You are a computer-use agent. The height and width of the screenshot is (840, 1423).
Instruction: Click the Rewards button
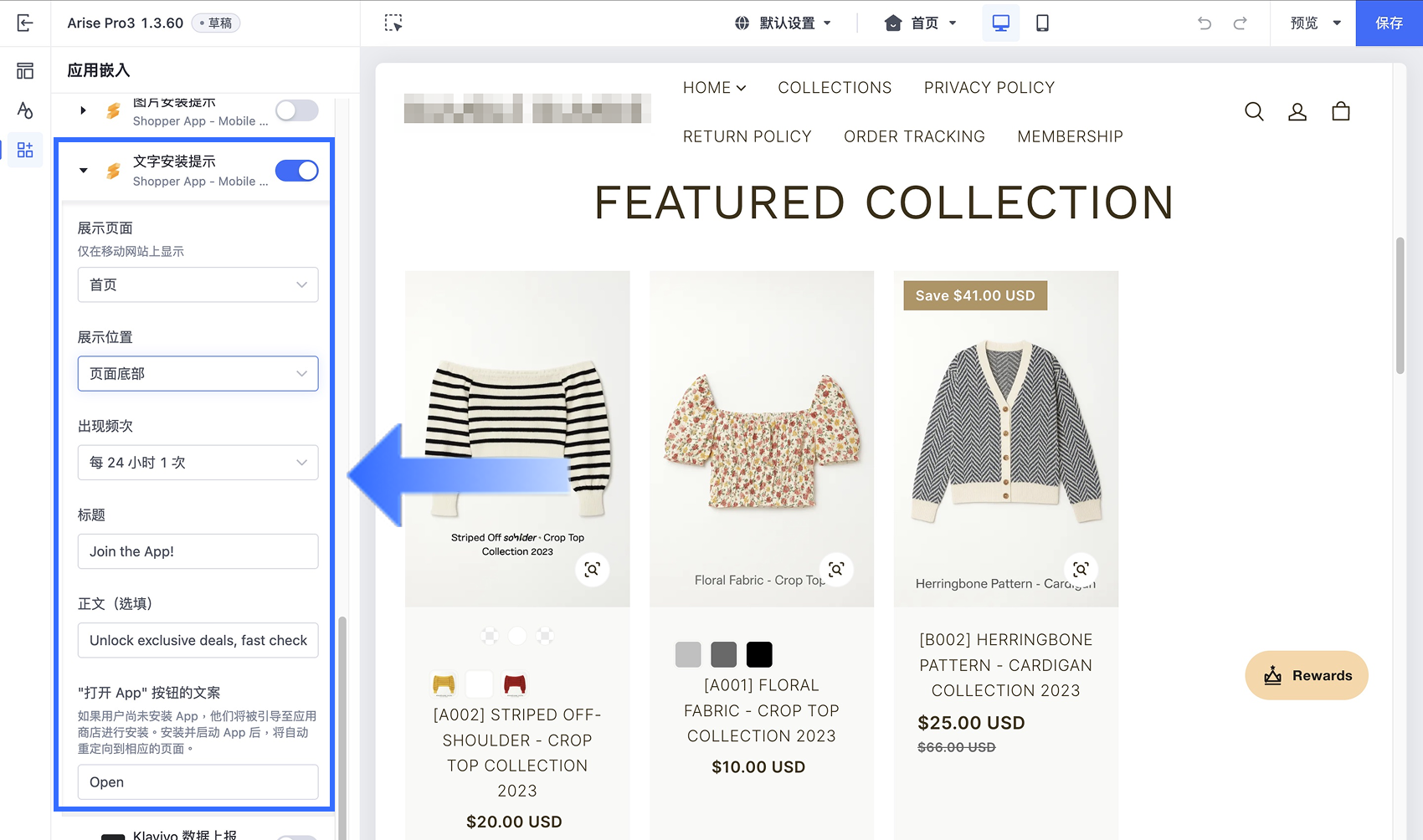pyautogui.click(x=1307, y=675)
